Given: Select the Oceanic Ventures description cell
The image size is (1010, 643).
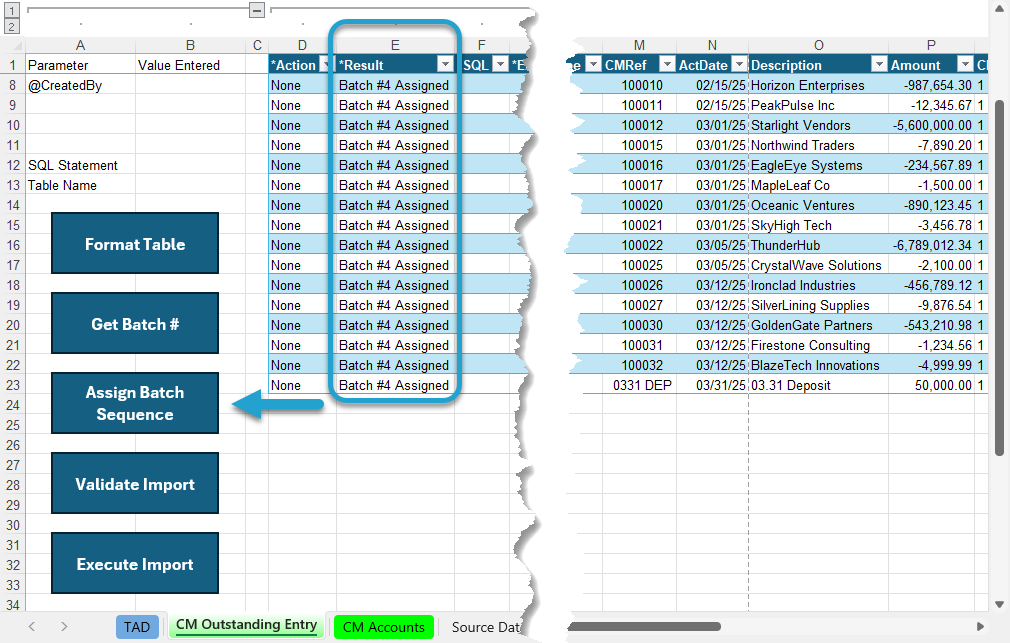Looking at the screenshot, I should 819,205.
